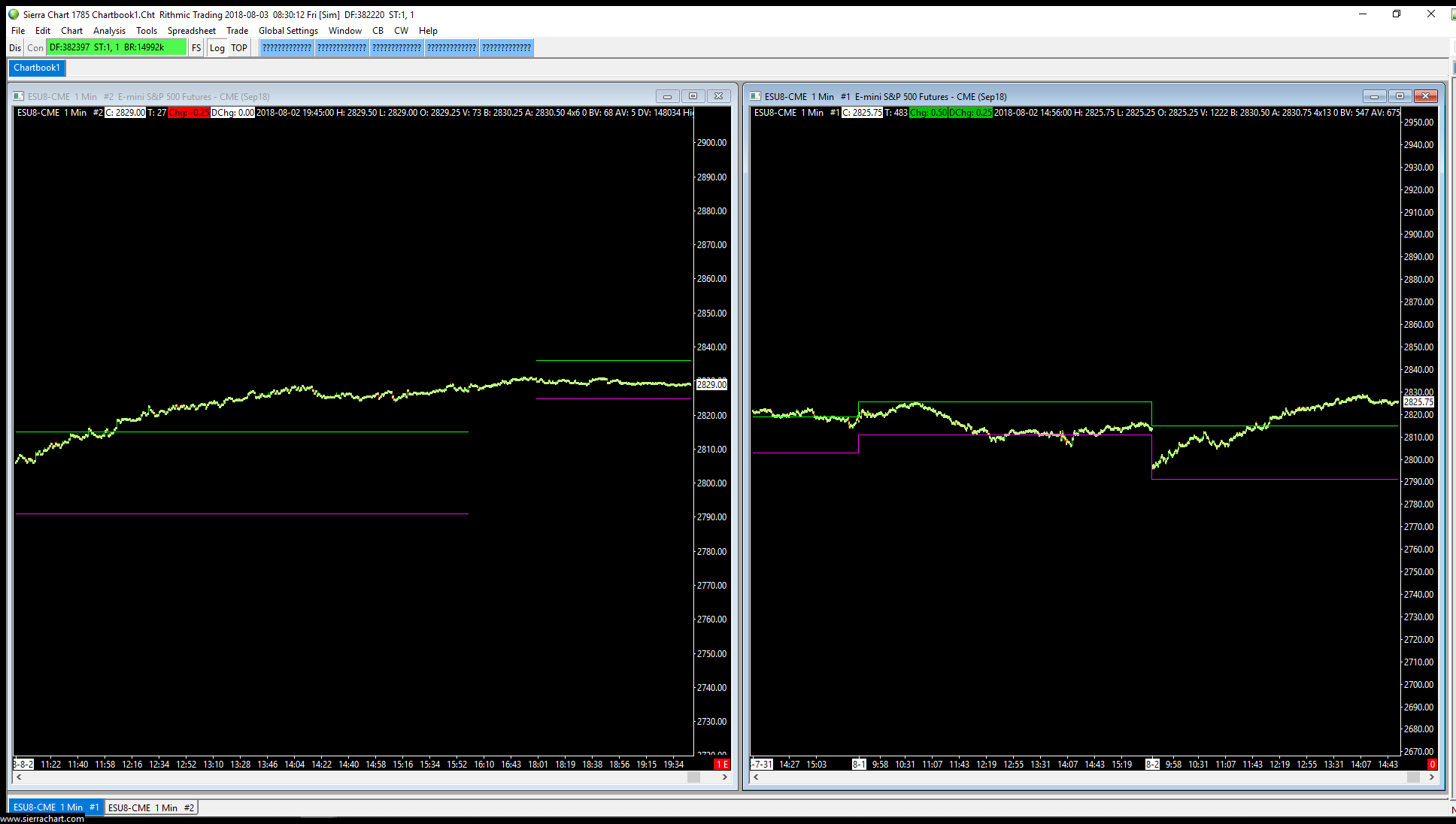Minimize the right chart #1 window
Screen dimensions: 1456x824
pyautogui.click(x=1373, y=96)
